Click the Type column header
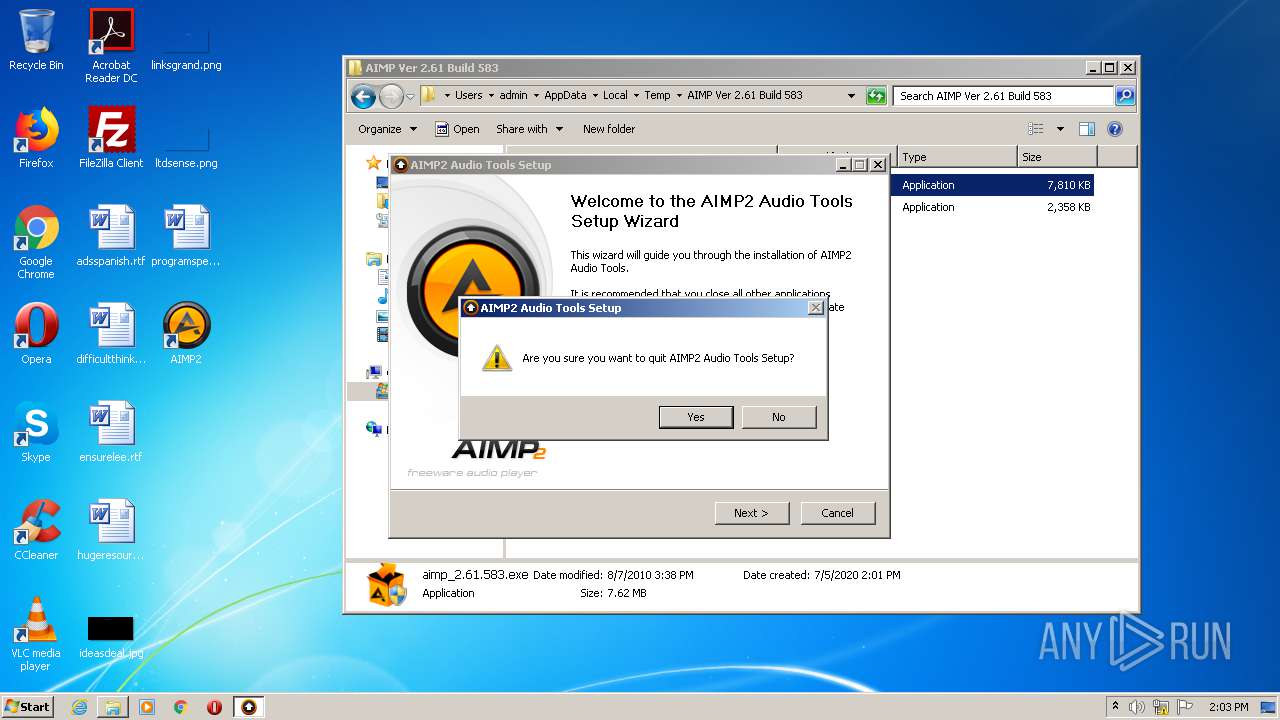Screen dimensions: 1280x720 (x=957, y=157)
